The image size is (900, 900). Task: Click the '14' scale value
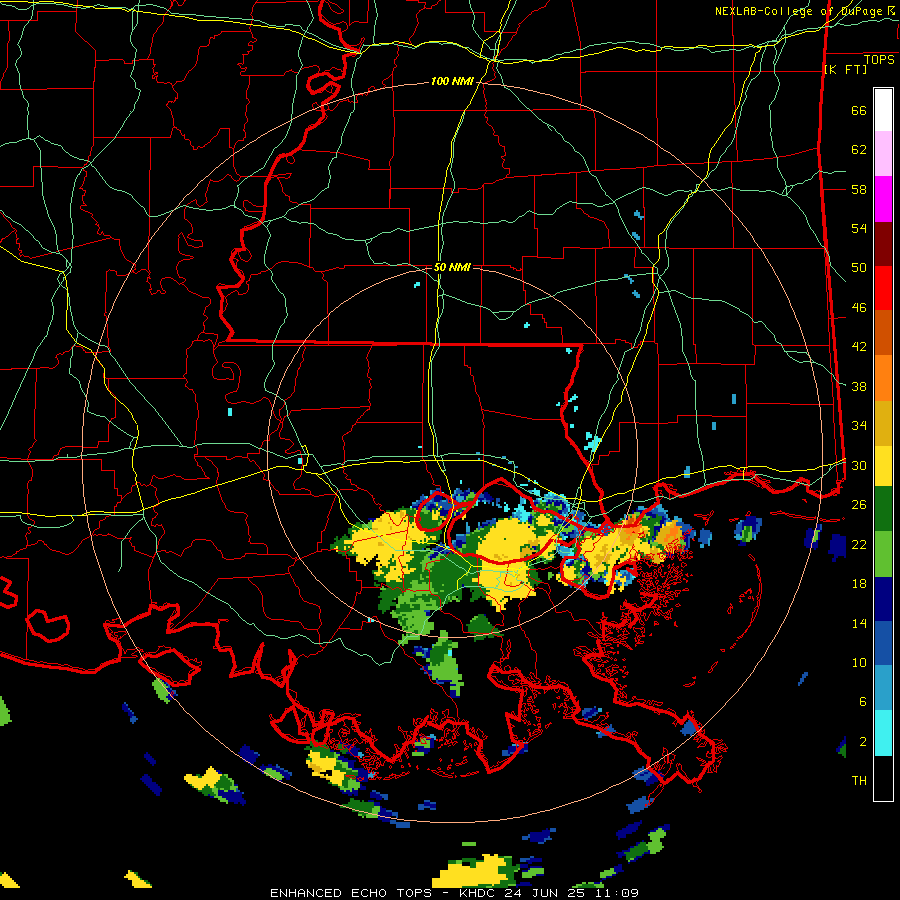pos(859,624)
